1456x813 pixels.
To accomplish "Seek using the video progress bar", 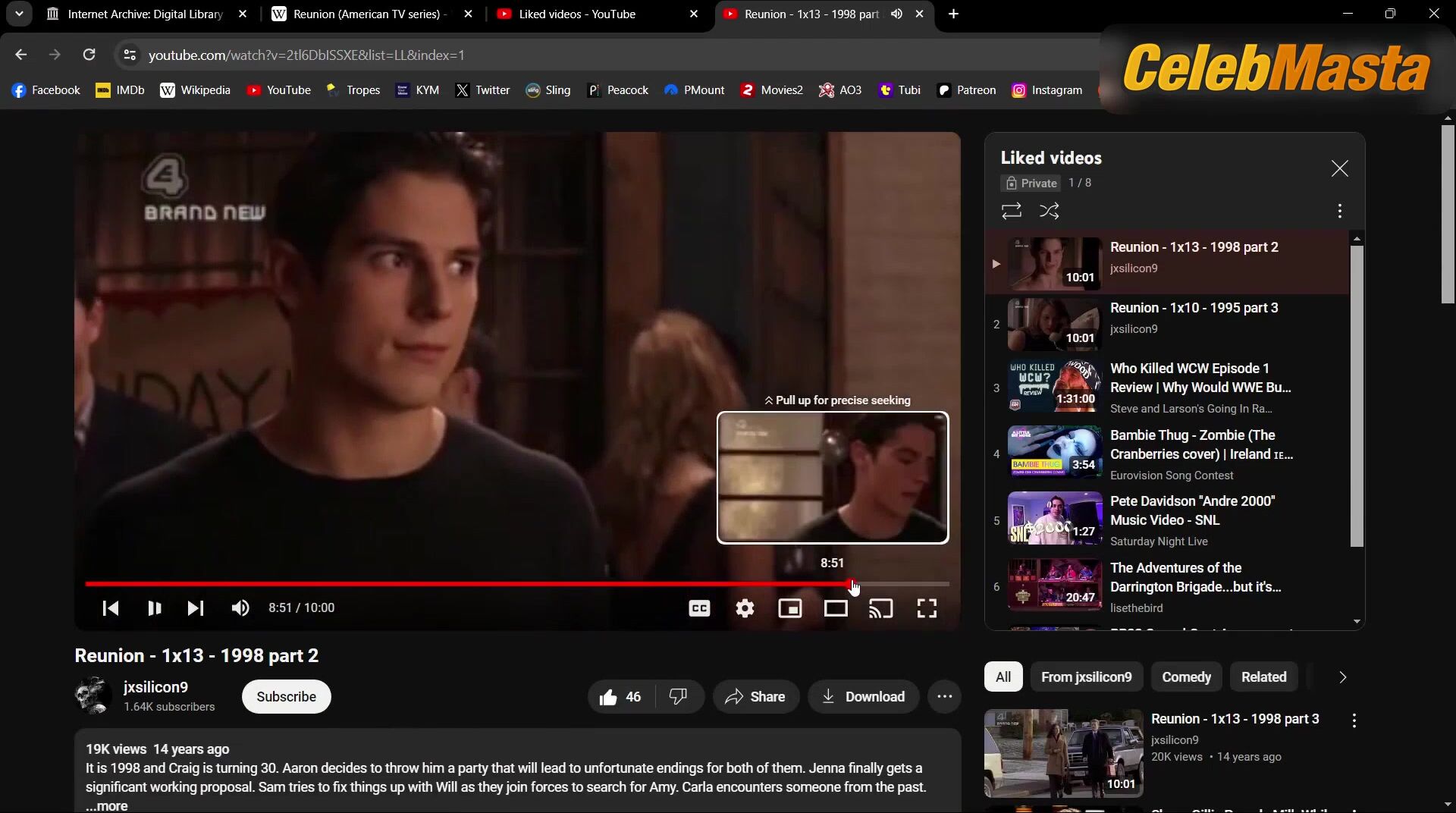I will point(517,584).
